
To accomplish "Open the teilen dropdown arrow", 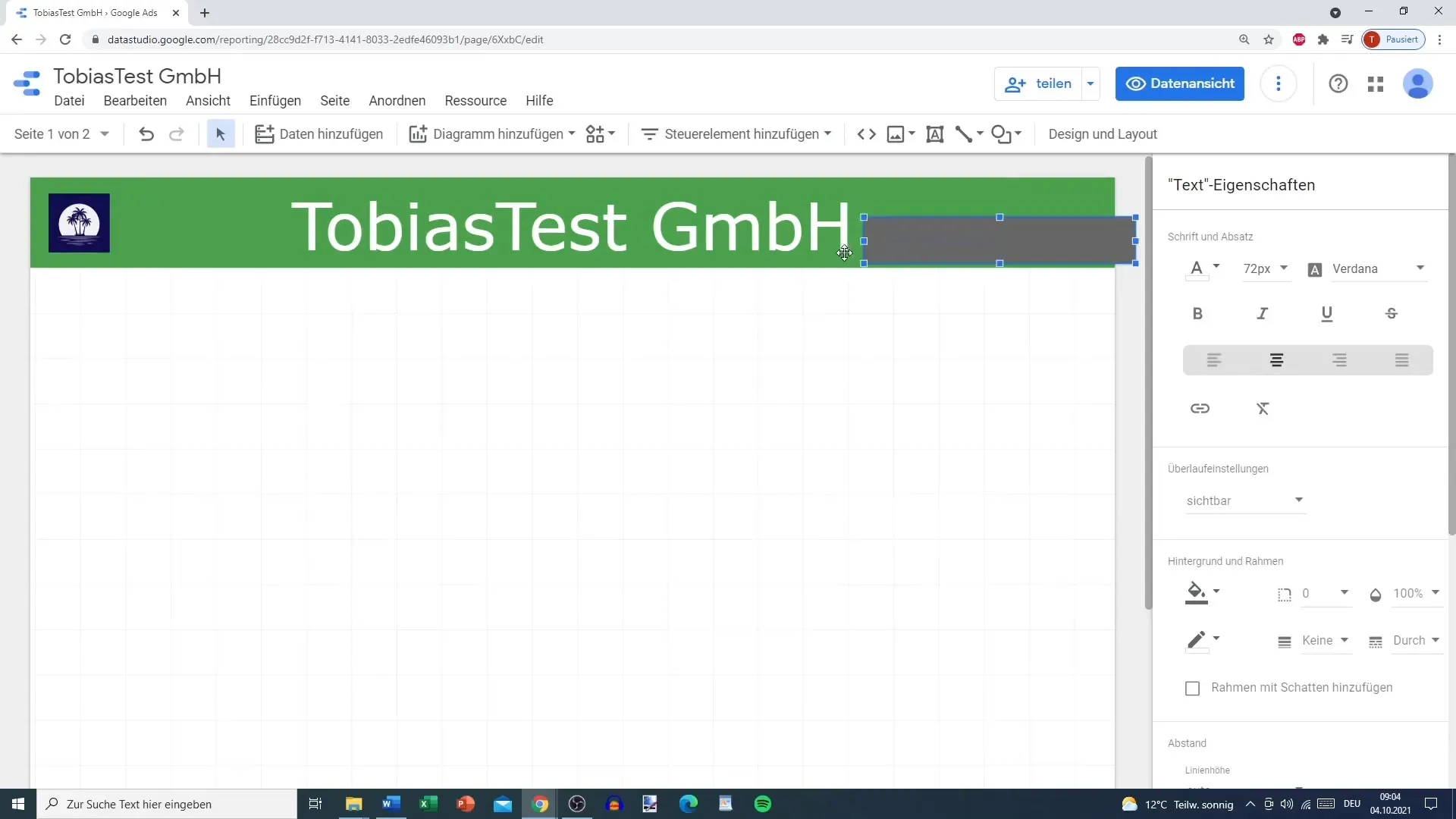I will [1090, 83].
